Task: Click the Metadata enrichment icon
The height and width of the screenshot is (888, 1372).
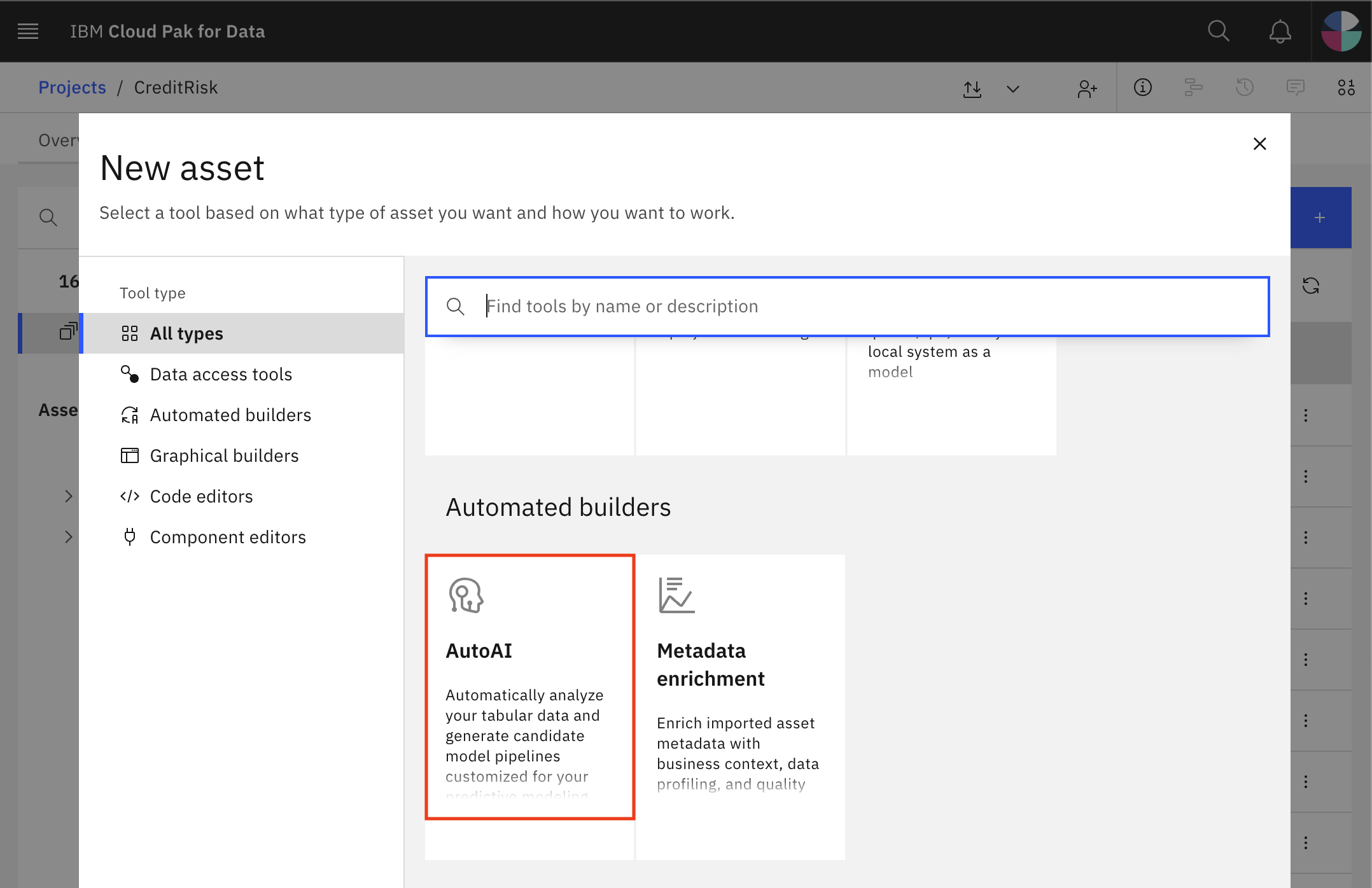Action: [676, 595]
